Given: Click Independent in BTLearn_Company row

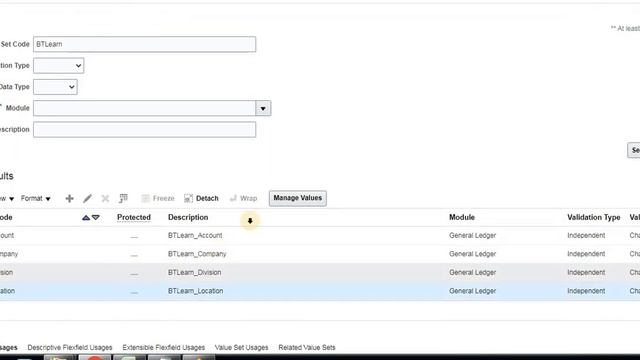Looking at the screenshot, I should coord(586,254).
